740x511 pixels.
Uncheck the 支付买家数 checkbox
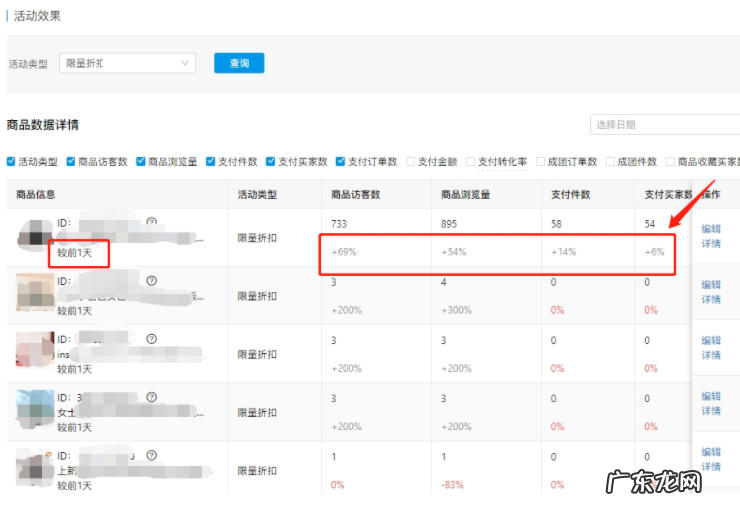pyautogui.click(x=270, y=162)
